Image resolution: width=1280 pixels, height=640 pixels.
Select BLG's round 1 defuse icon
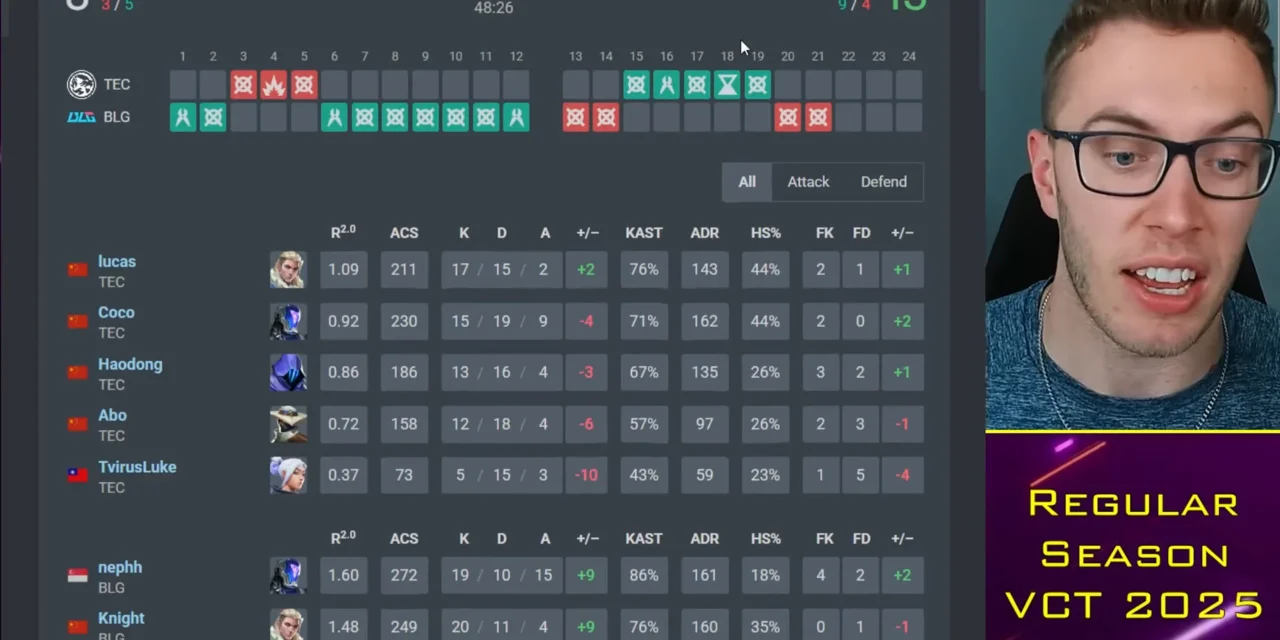(182, 118)
